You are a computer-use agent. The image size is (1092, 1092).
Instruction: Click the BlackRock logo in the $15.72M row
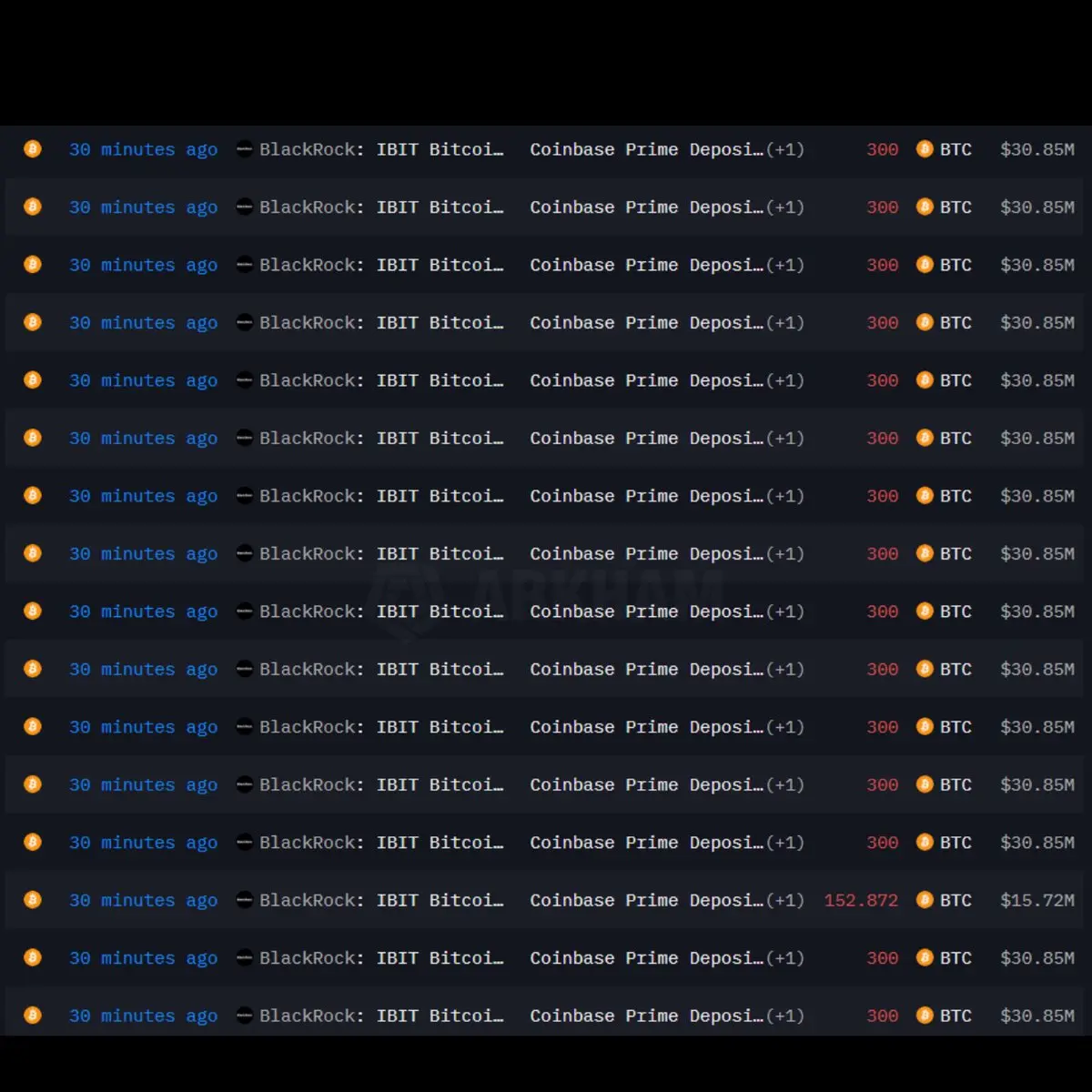[x=244, y=900]
